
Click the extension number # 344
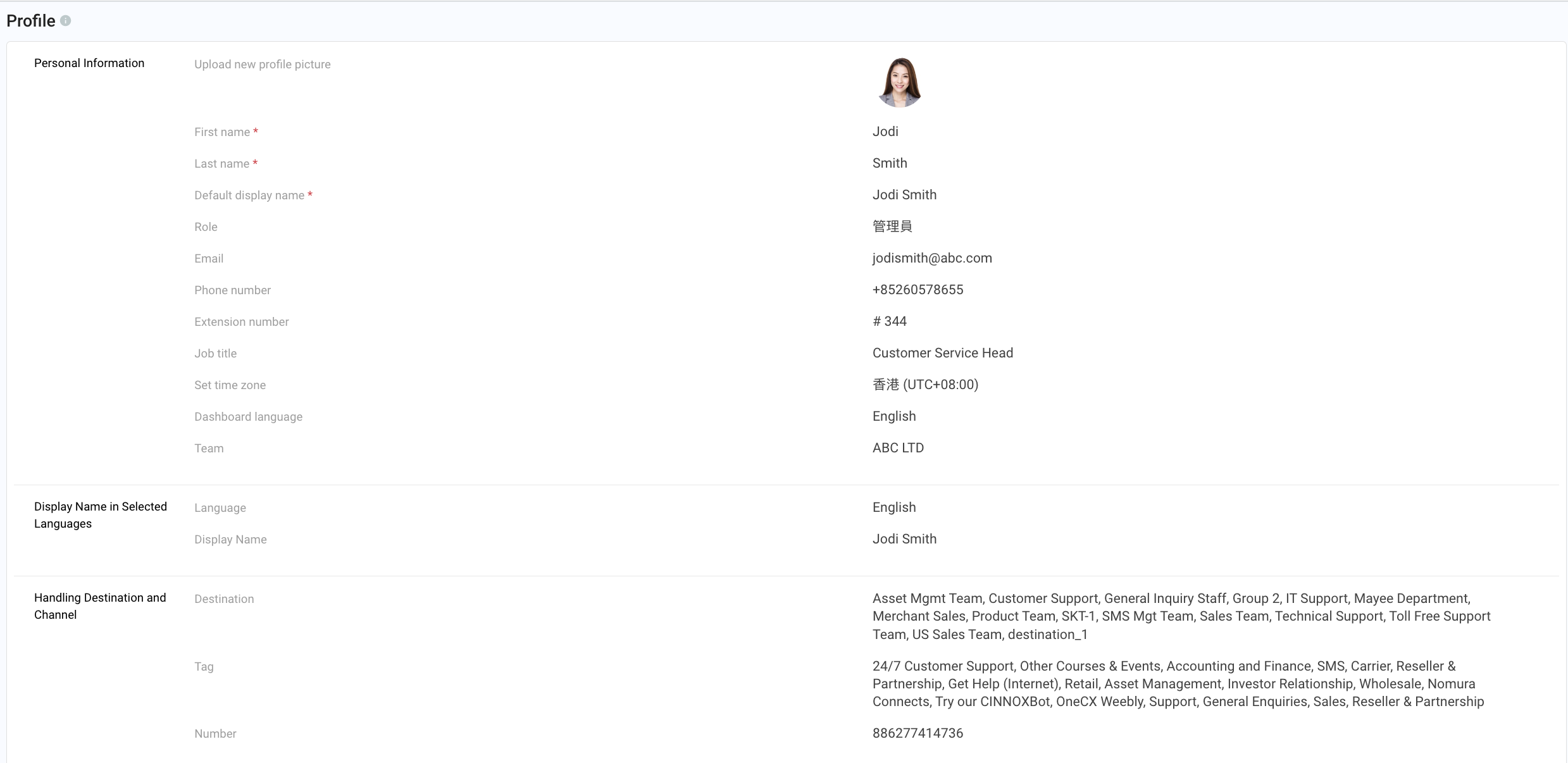click(890, 321)
